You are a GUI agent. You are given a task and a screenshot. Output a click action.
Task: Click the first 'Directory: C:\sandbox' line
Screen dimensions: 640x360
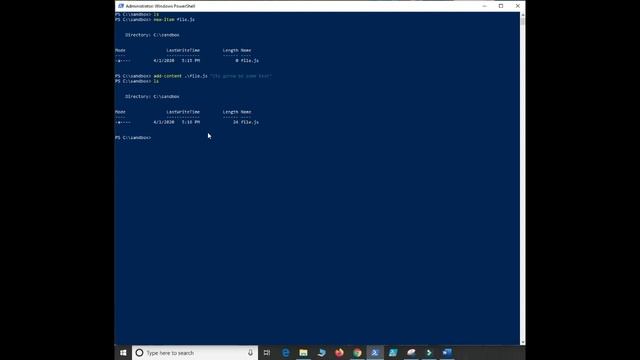[152, 35]
